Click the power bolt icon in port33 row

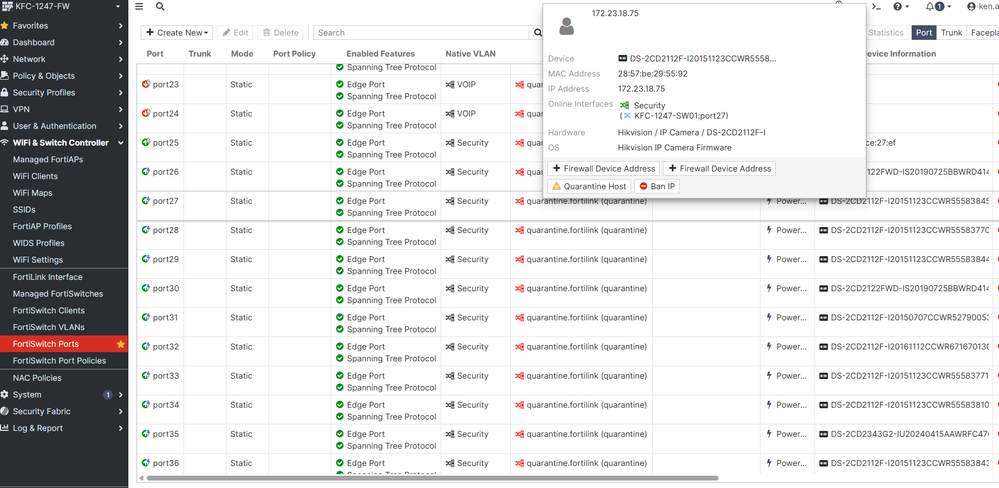(x=769, y=376)
